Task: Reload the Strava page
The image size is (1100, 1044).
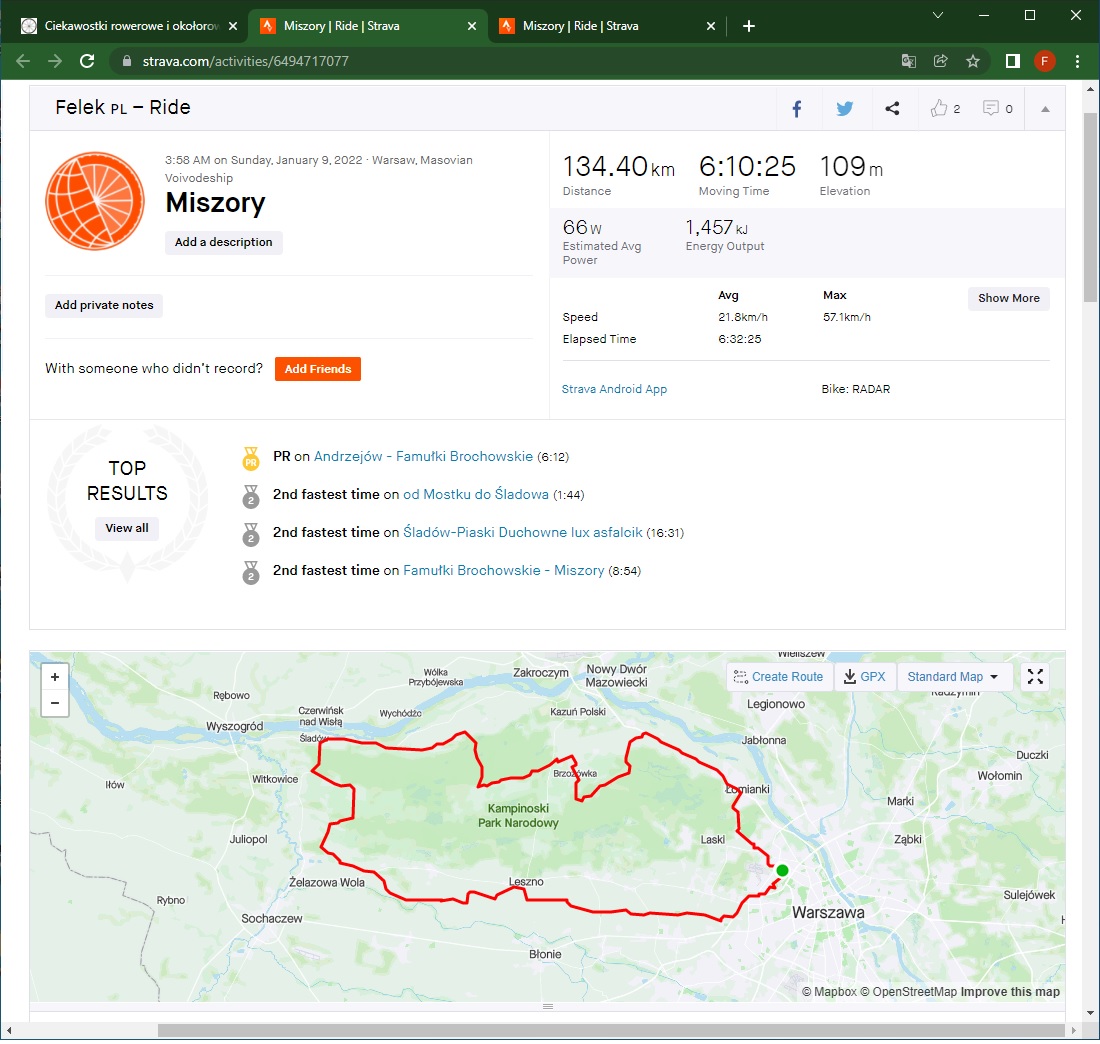Action: [x=87, y=61]
